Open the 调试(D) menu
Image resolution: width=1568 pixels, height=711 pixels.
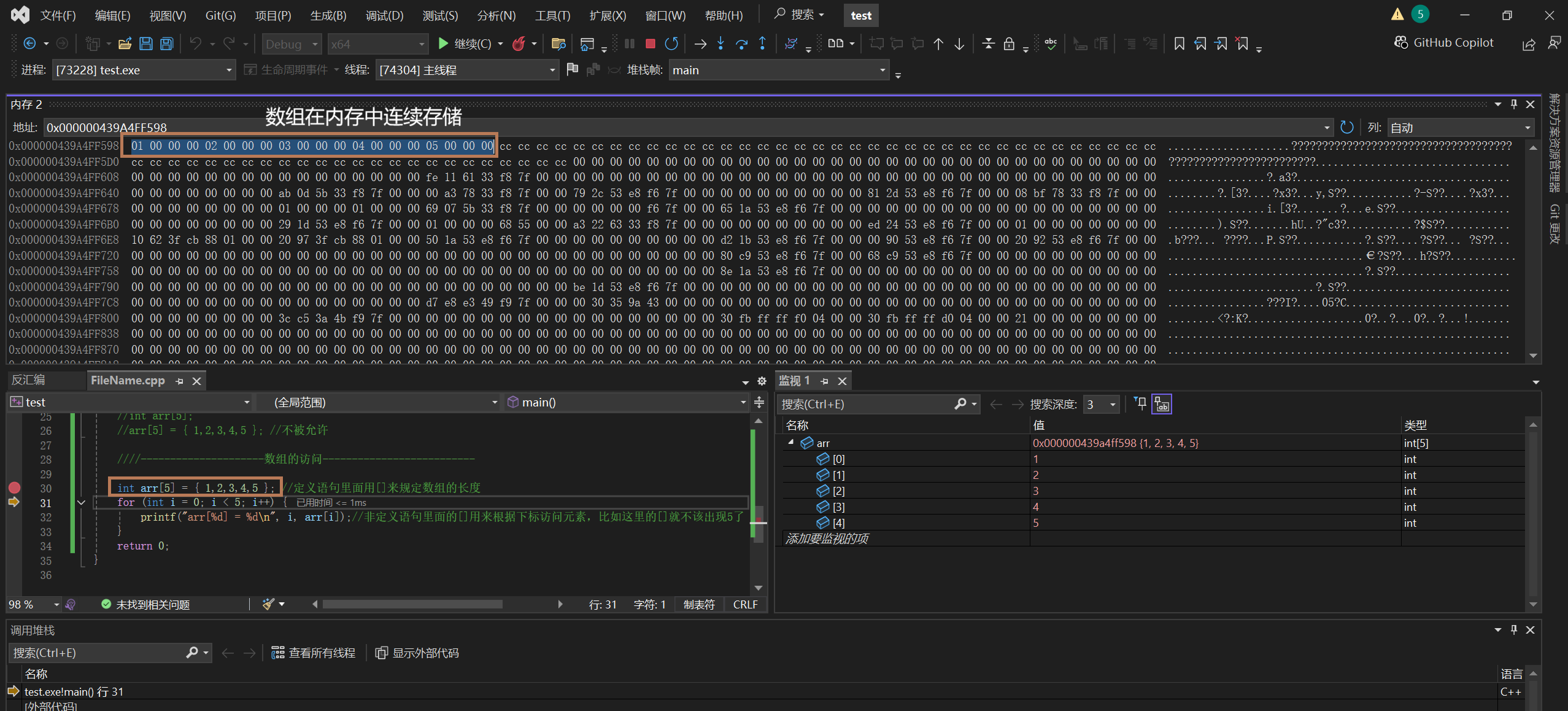pos(384,15)
